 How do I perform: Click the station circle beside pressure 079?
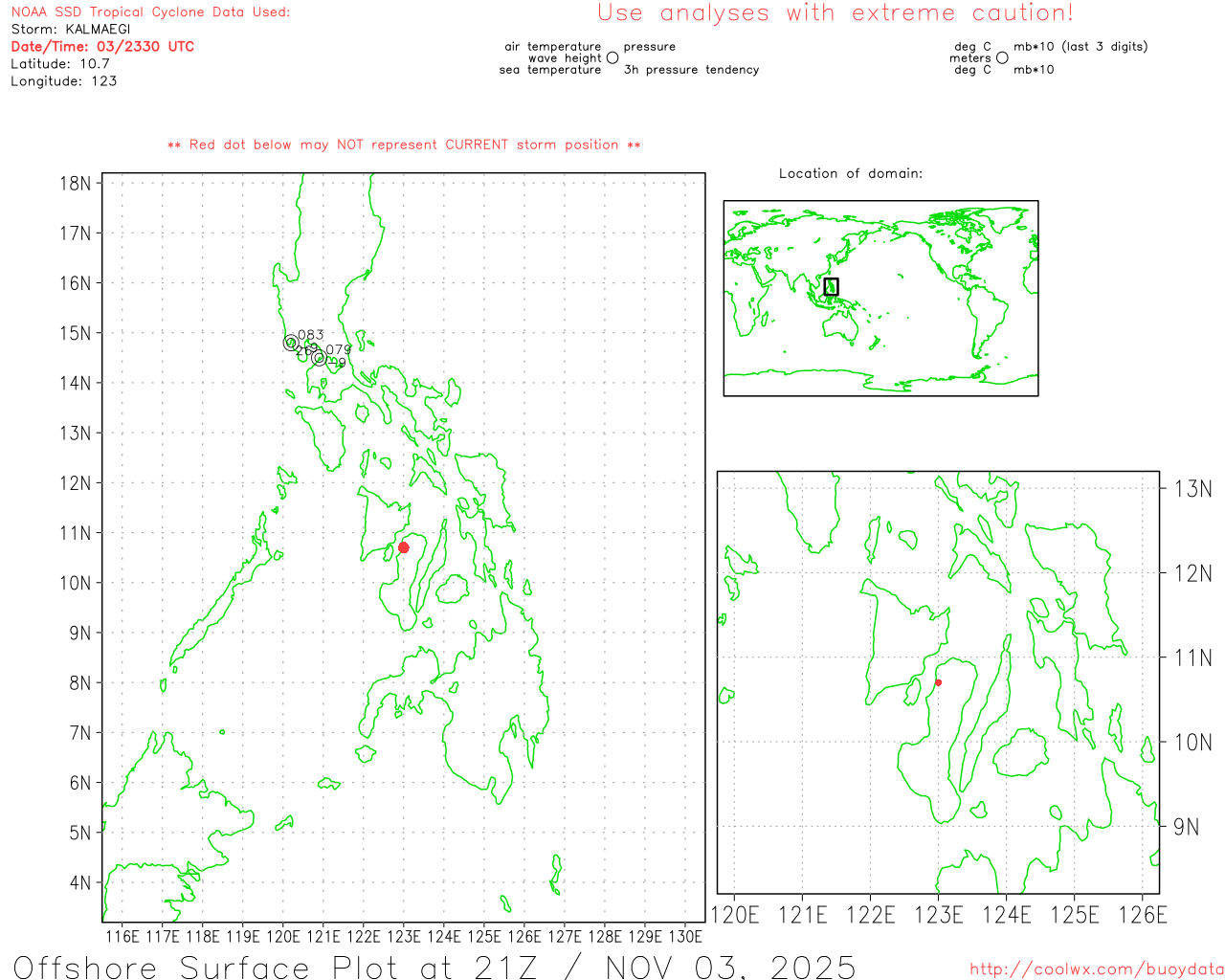tap(319, 358)
